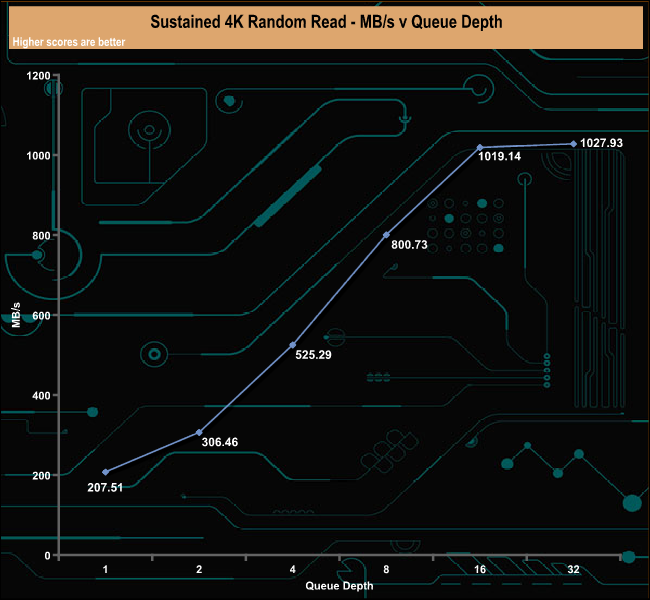
Task: Click the 'Queue Depth' x-axis title
Action: [339, 586]
